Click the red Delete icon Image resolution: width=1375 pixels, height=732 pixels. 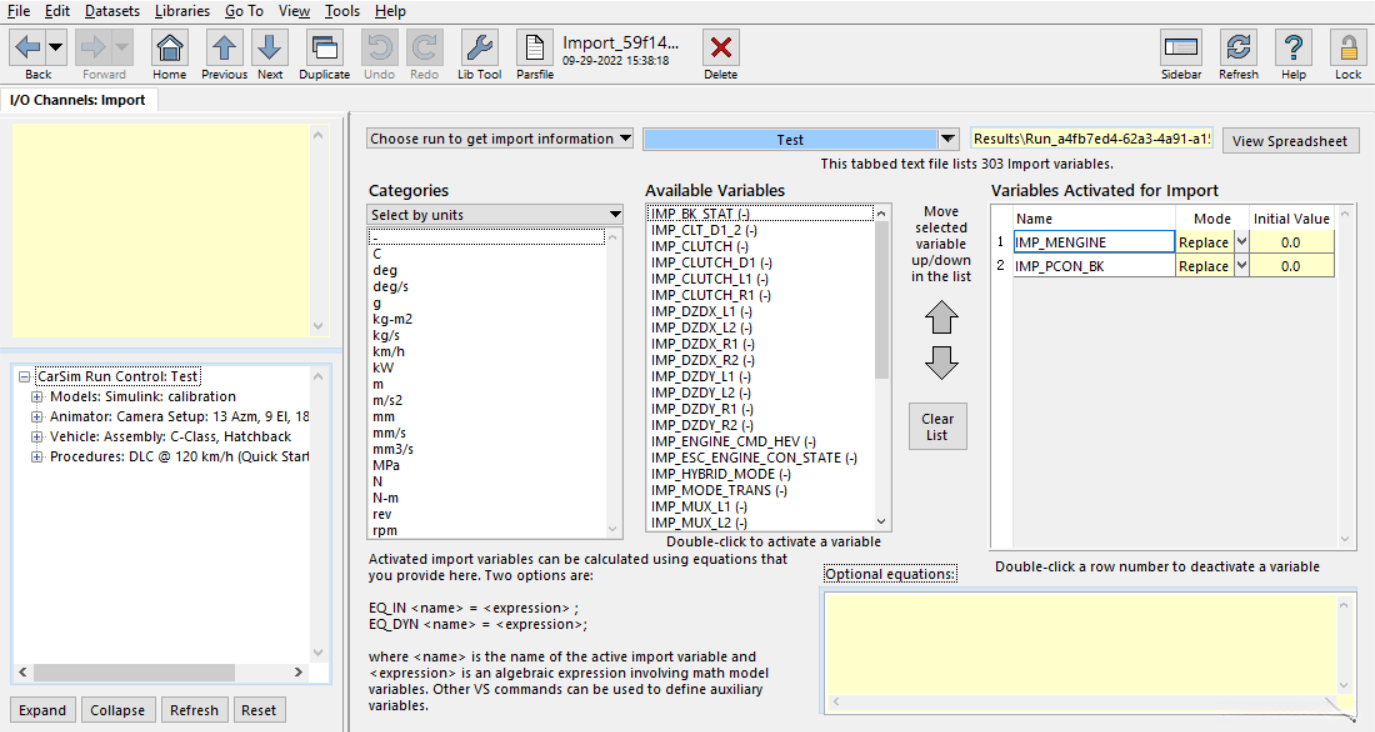[x=720, y=48]
